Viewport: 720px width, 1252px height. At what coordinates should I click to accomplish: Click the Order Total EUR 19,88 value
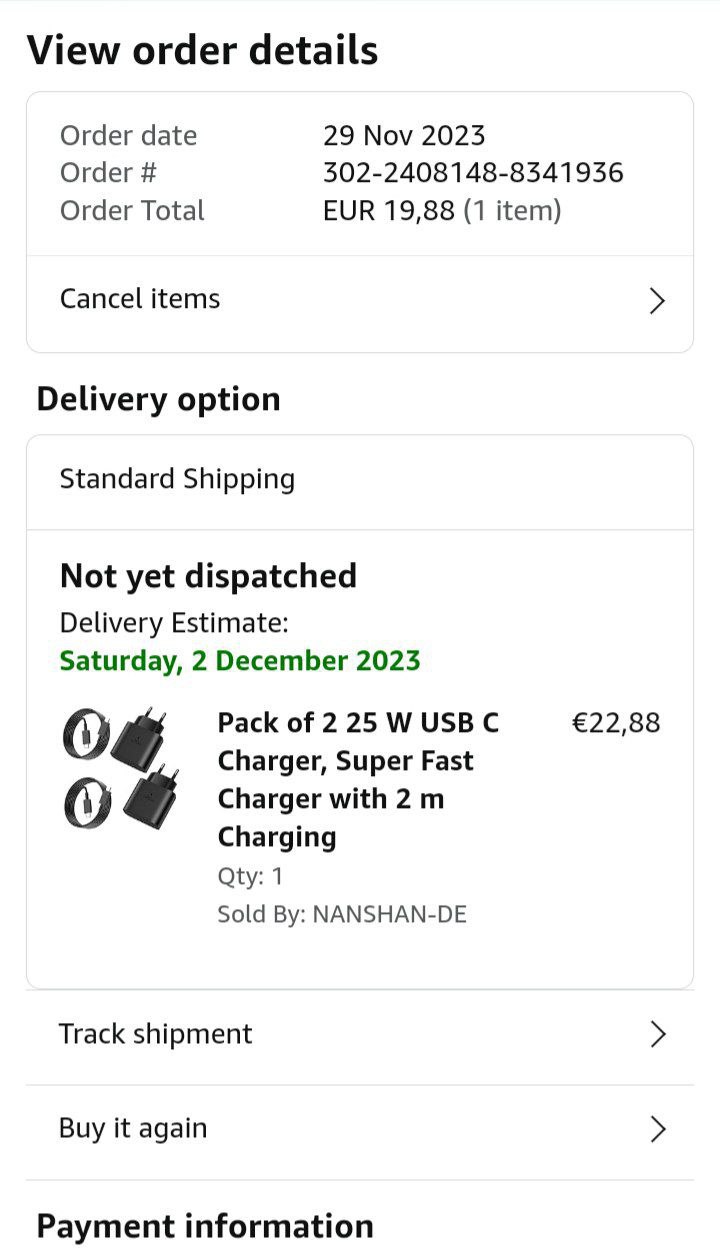[442, 211]
